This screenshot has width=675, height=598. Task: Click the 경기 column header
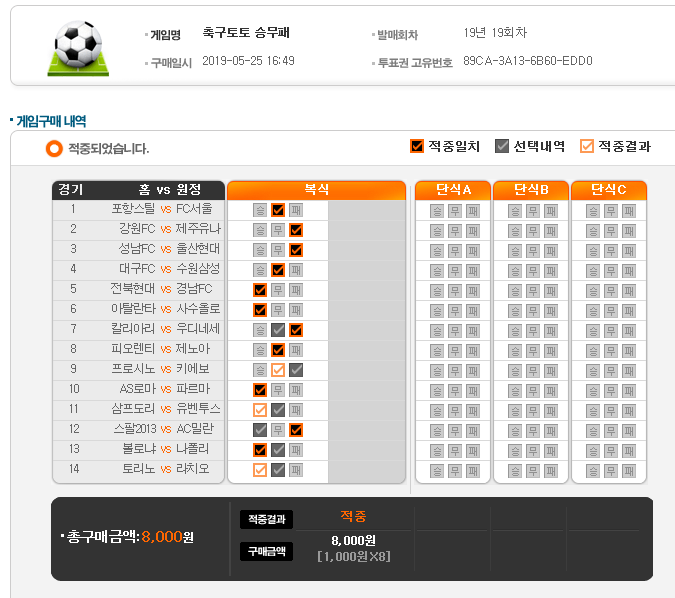point(71,189)
